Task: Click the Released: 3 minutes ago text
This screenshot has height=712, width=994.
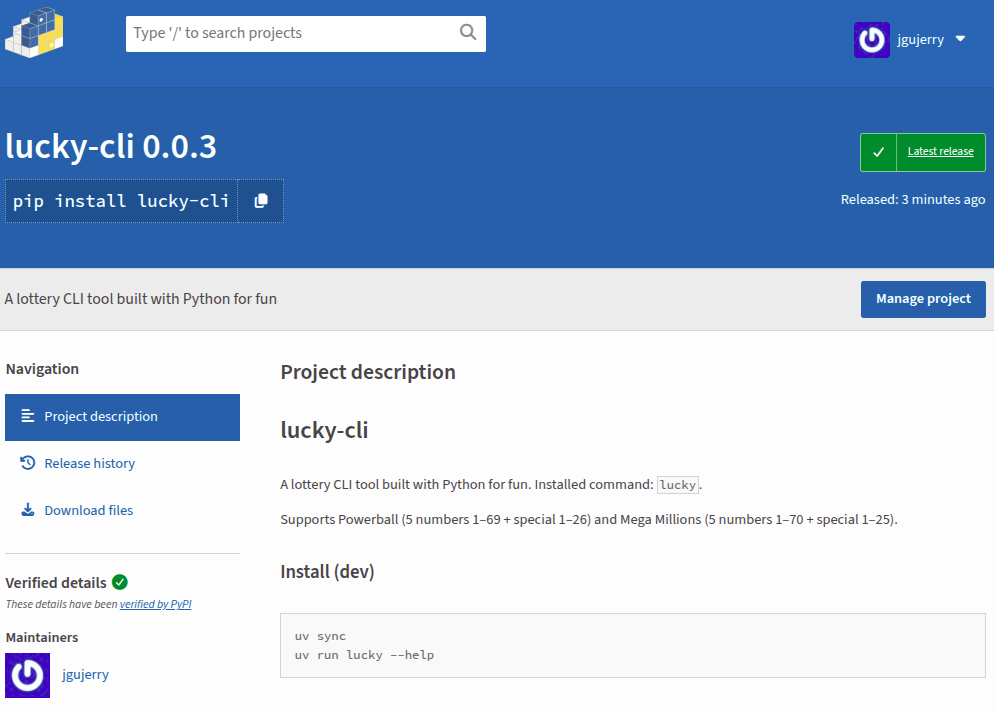Action: tap(913, 199)
